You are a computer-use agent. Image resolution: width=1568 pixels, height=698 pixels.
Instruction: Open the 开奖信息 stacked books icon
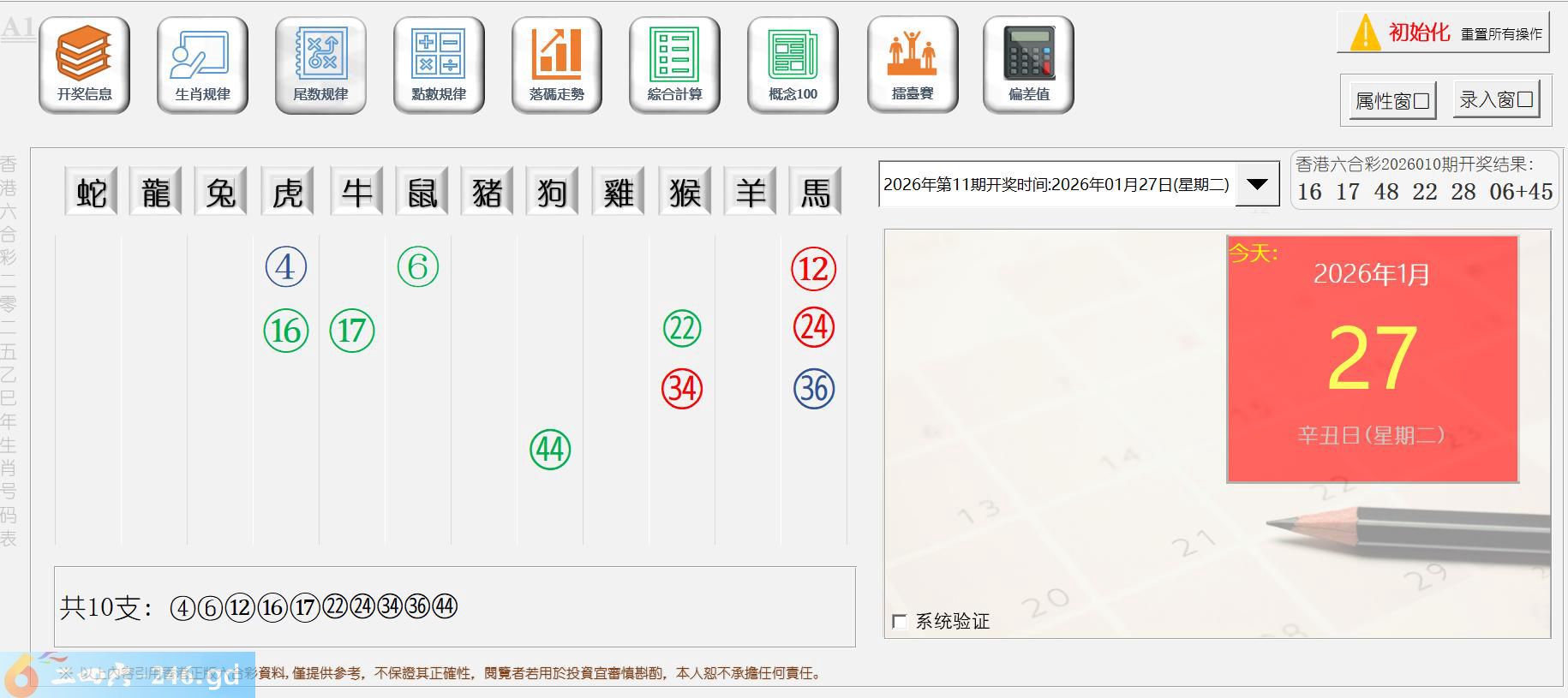84,64
